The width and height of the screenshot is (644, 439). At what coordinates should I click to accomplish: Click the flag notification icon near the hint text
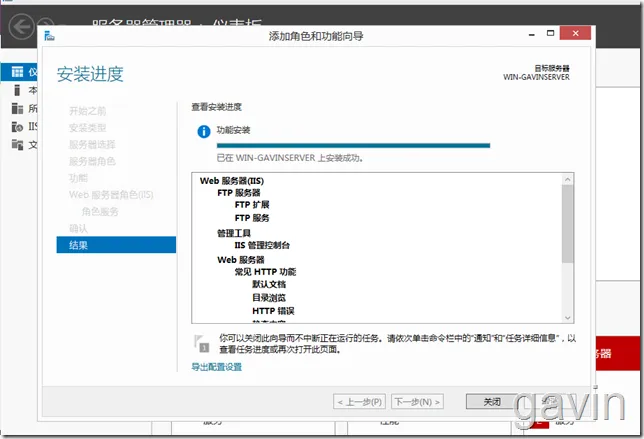(x=202, y=343)
